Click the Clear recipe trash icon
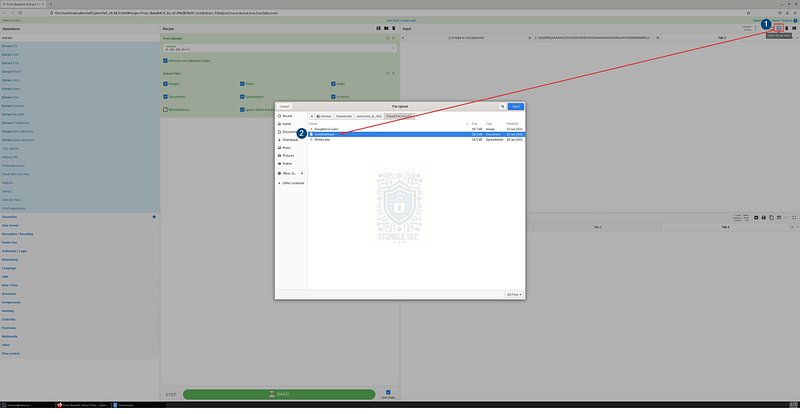Image resolution: width=800 pixels, height=414 pixels. click(394, 29)
